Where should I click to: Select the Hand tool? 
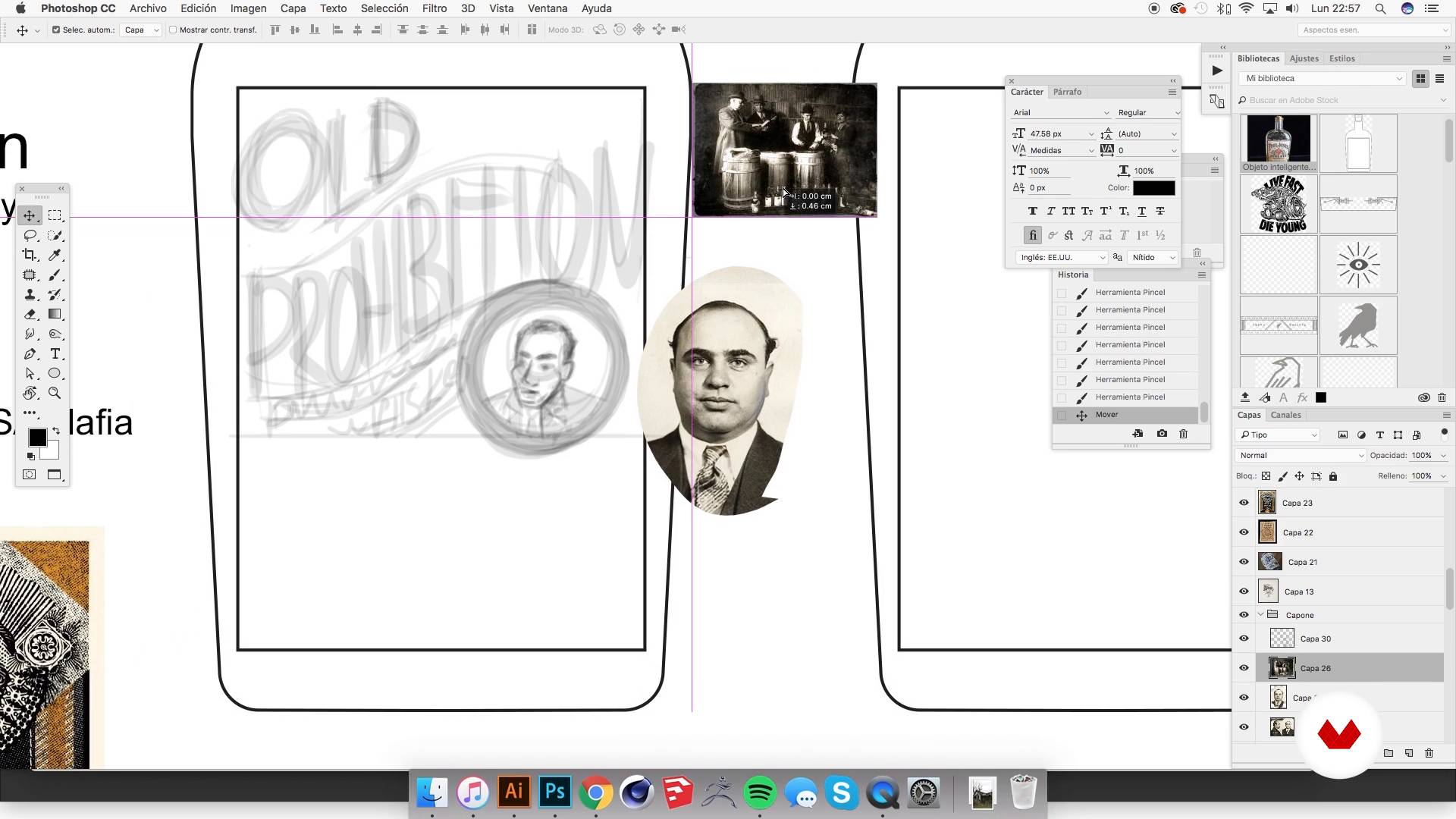coord(30,394)
